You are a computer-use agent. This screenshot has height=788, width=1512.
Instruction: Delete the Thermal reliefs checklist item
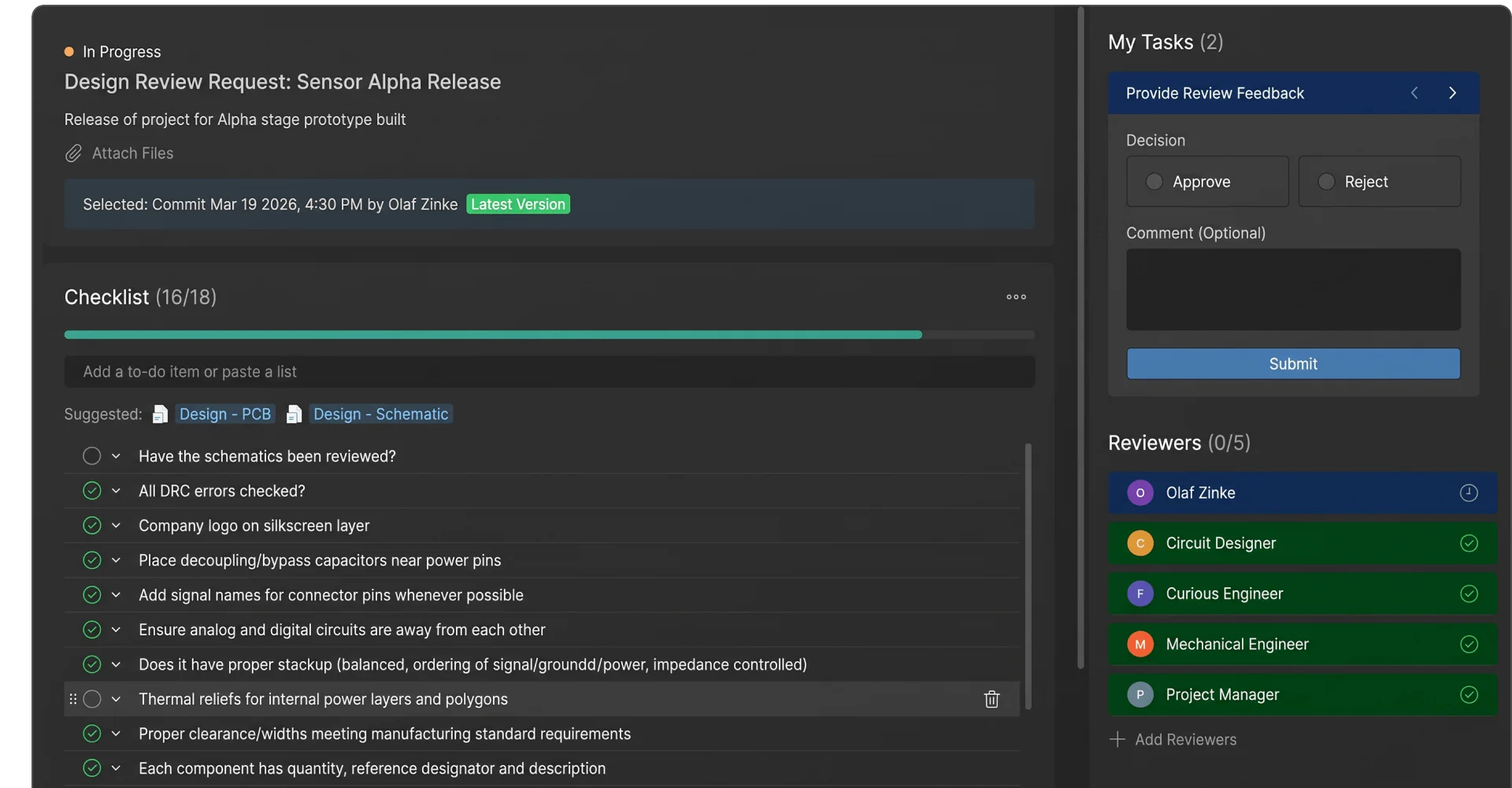click(991, 699)
